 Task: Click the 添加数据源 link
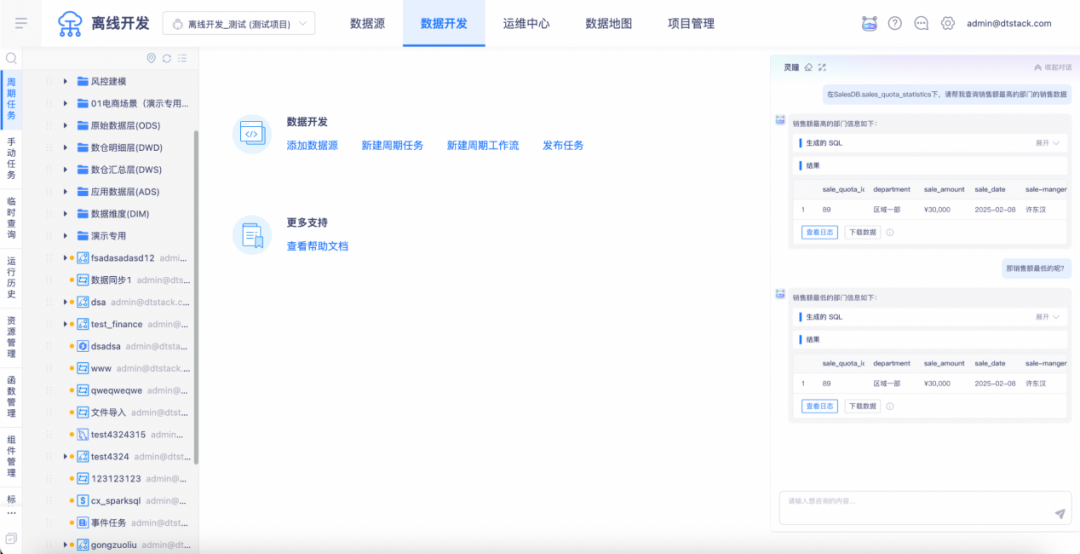click(312, 145)
